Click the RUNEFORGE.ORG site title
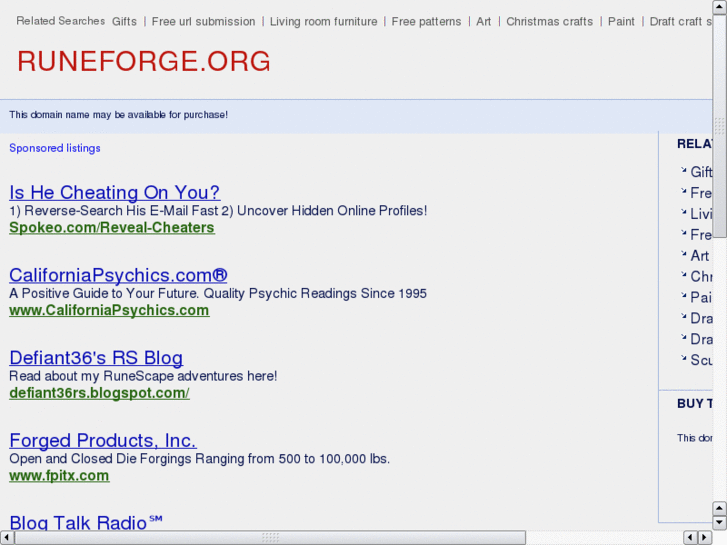This screenshot has height=545, width=727. pos(144,61)
